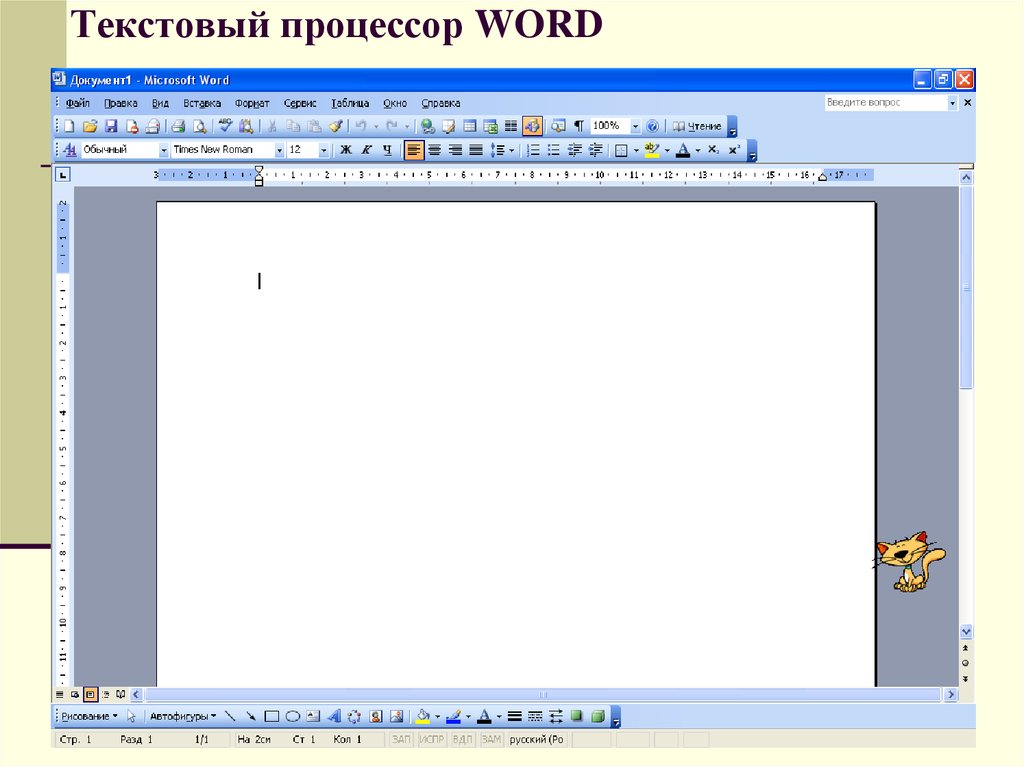The width and height of the screenshot is (1024, 767).
Task: Click the ИСПР status bar indicator
Action: (x=431, y=740)
